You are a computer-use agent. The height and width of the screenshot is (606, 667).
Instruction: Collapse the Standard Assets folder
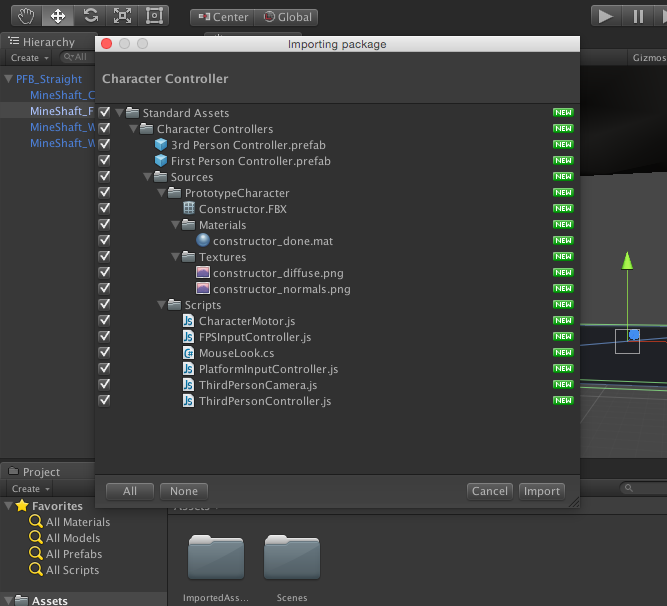[120, 113]
